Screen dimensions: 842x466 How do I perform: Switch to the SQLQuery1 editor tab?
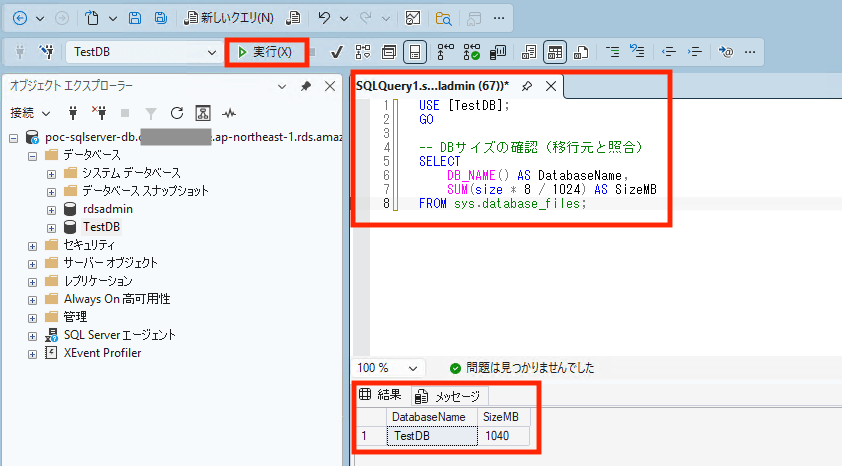(x=433, y=86)
